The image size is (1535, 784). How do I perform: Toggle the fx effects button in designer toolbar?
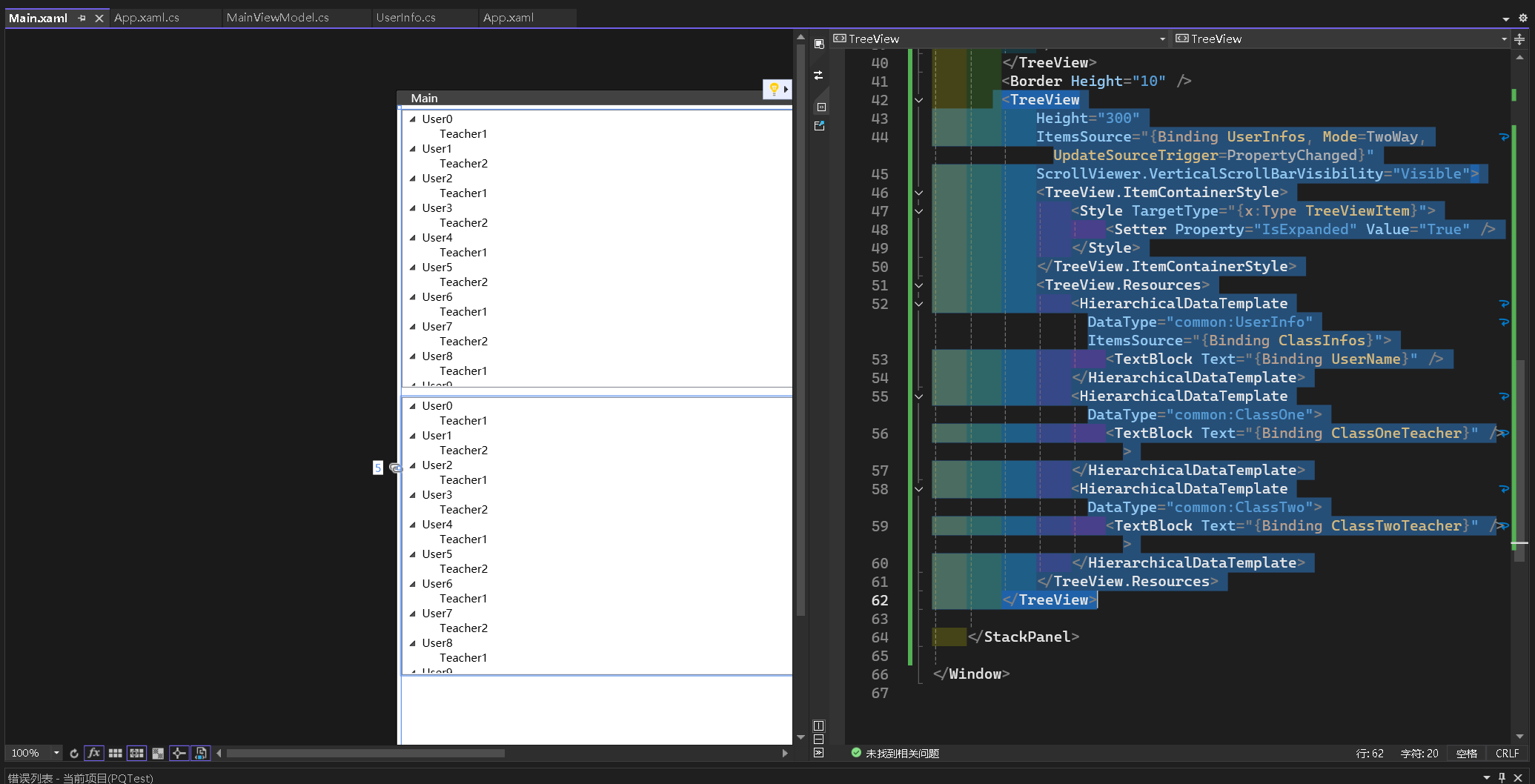(x=94, y=753)
